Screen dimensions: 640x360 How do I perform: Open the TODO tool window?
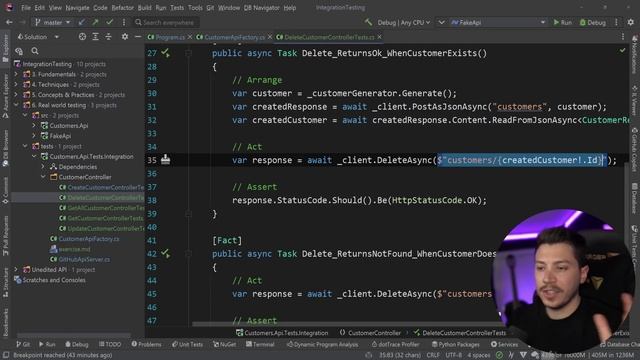pos(110,344)
